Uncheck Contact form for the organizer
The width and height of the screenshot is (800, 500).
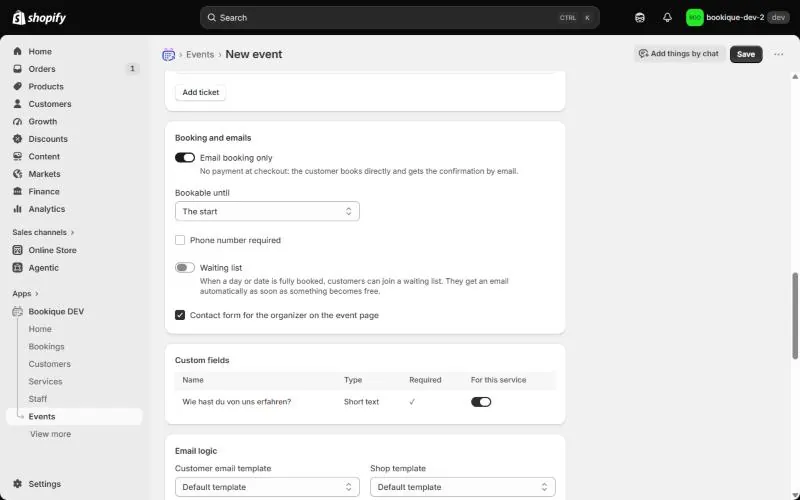(180, 315)
